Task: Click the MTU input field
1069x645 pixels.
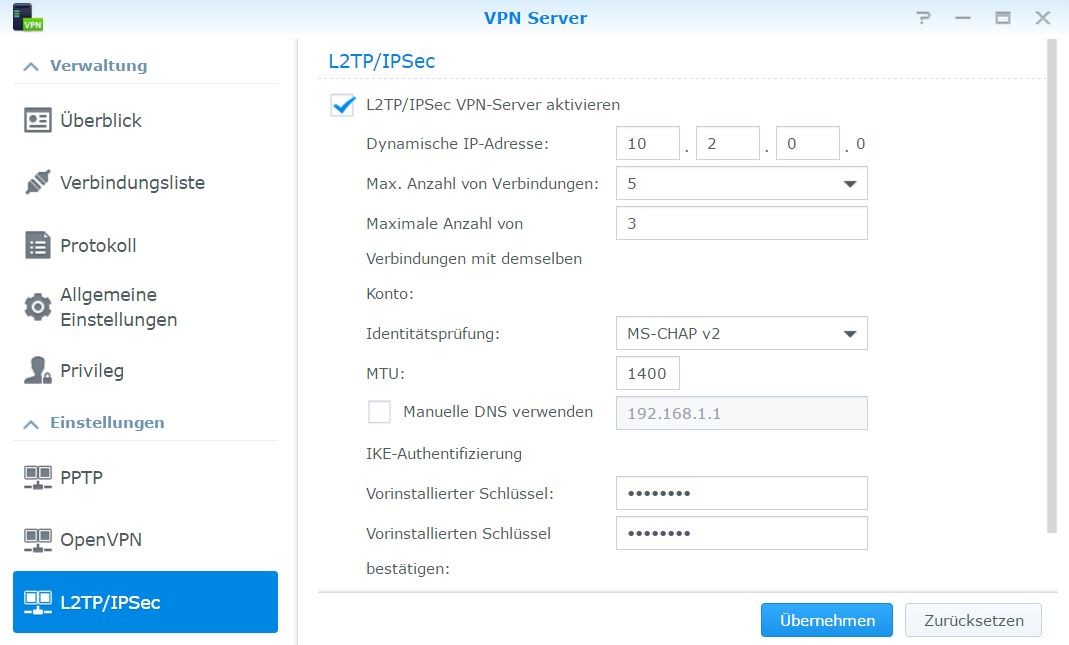Action: point(648,373)
